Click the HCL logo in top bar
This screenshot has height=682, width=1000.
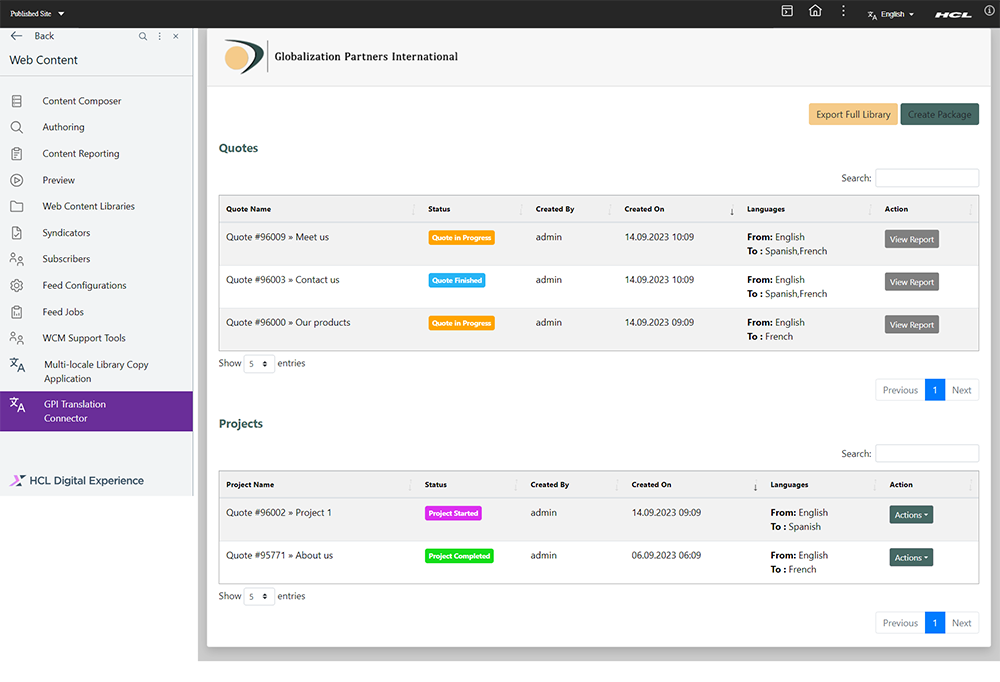coord(953,14)
